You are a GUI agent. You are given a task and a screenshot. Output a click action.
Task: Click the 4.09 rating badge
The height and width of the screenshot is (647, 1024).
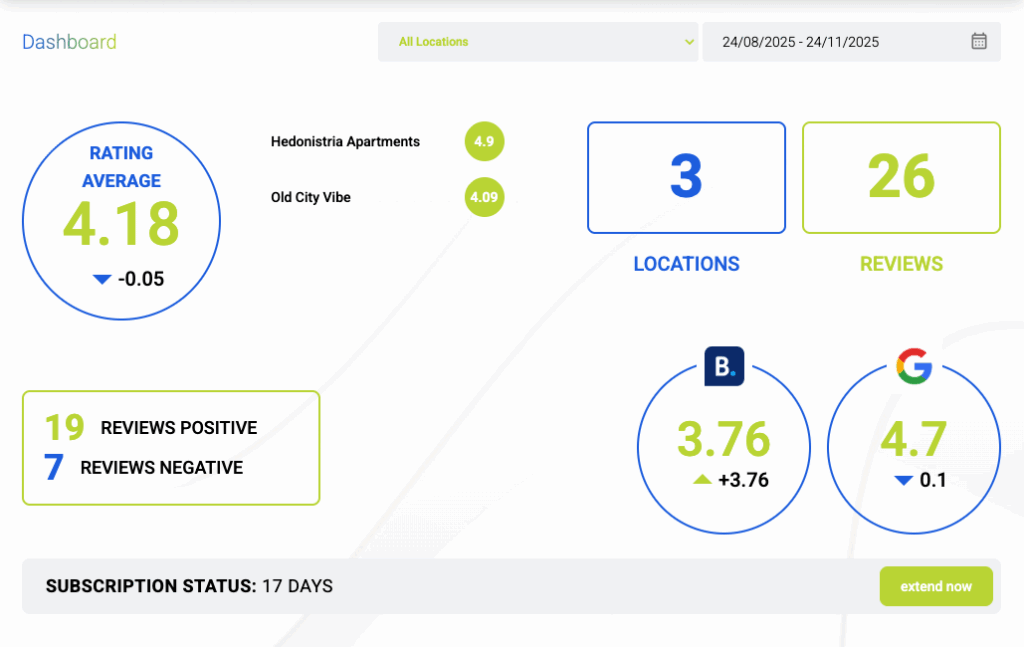click(x=484, y=197)
